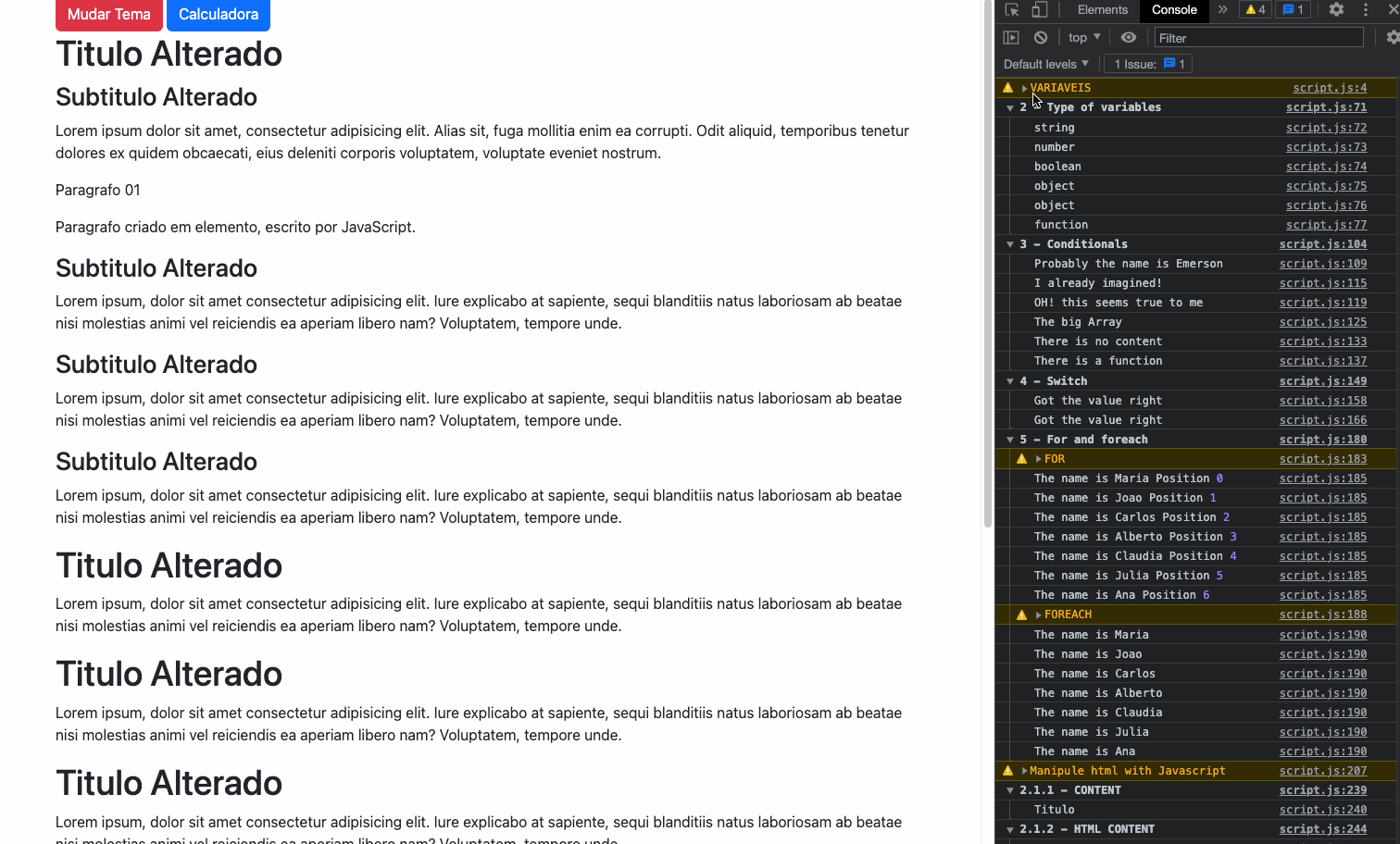Click the Calculadora button

pyautogui.click(x=219, y=15)
